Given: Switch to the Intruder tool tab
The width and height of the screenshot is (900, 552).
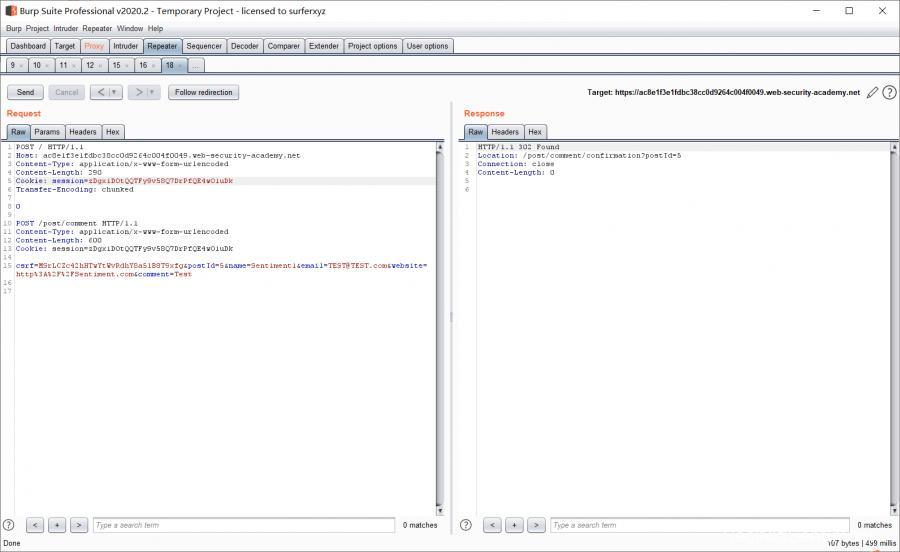Looking at the screenshot, I should [x=126, y=46].
